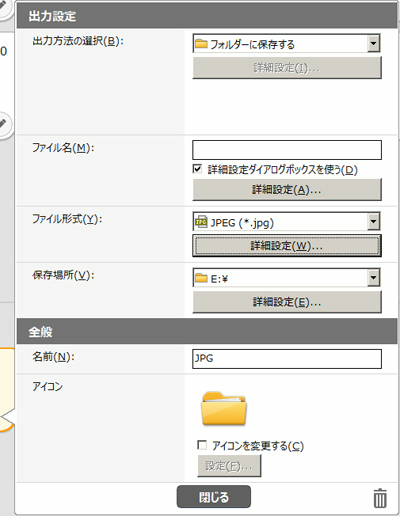Click folder icon beside フォルダーに保存する
This screenshot has width=400, height=516.
tap(201, 44)
